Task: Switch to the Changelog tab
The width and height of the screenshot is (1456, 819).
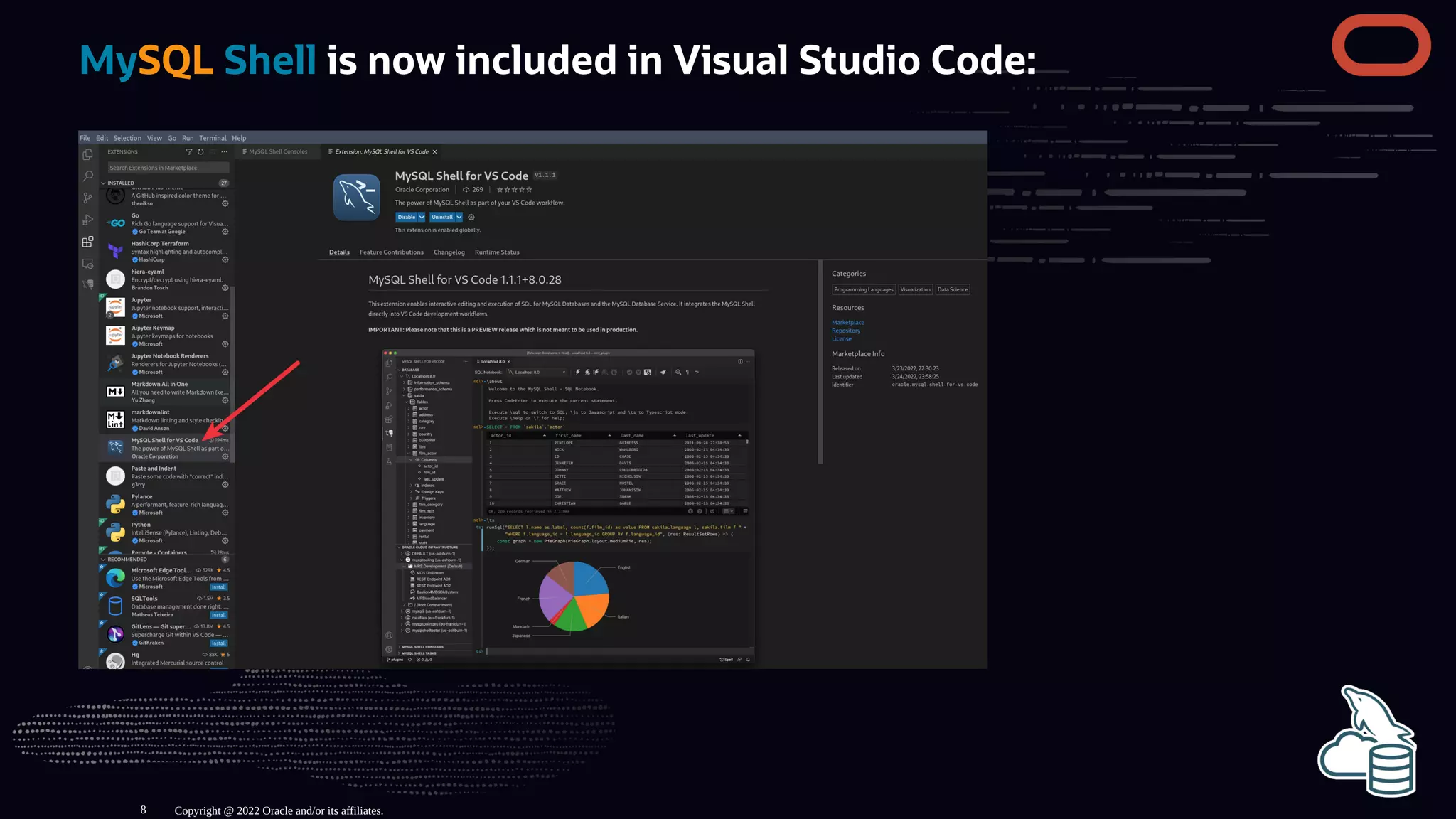Action: 449,252
